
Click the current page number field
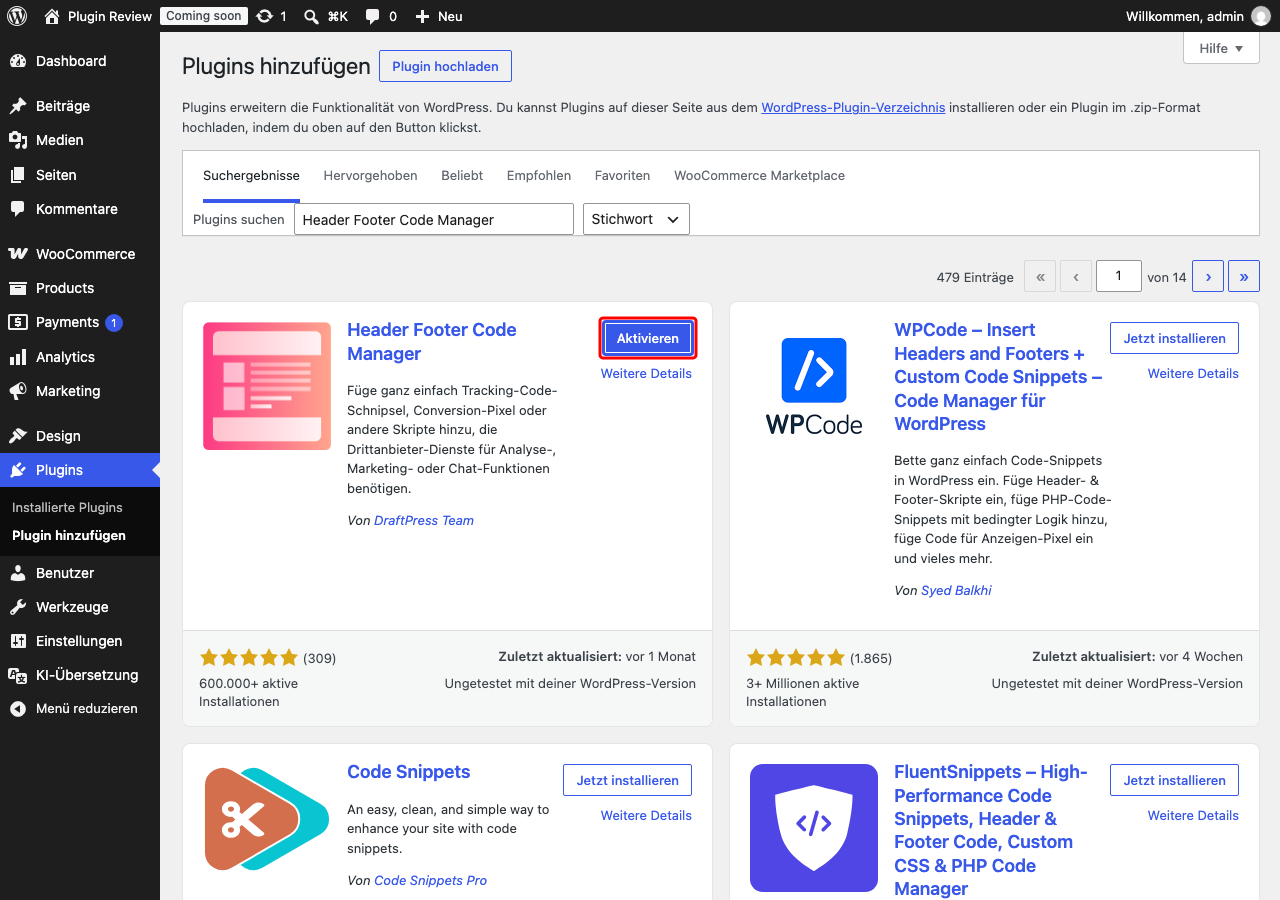[x=1118, y=276]
